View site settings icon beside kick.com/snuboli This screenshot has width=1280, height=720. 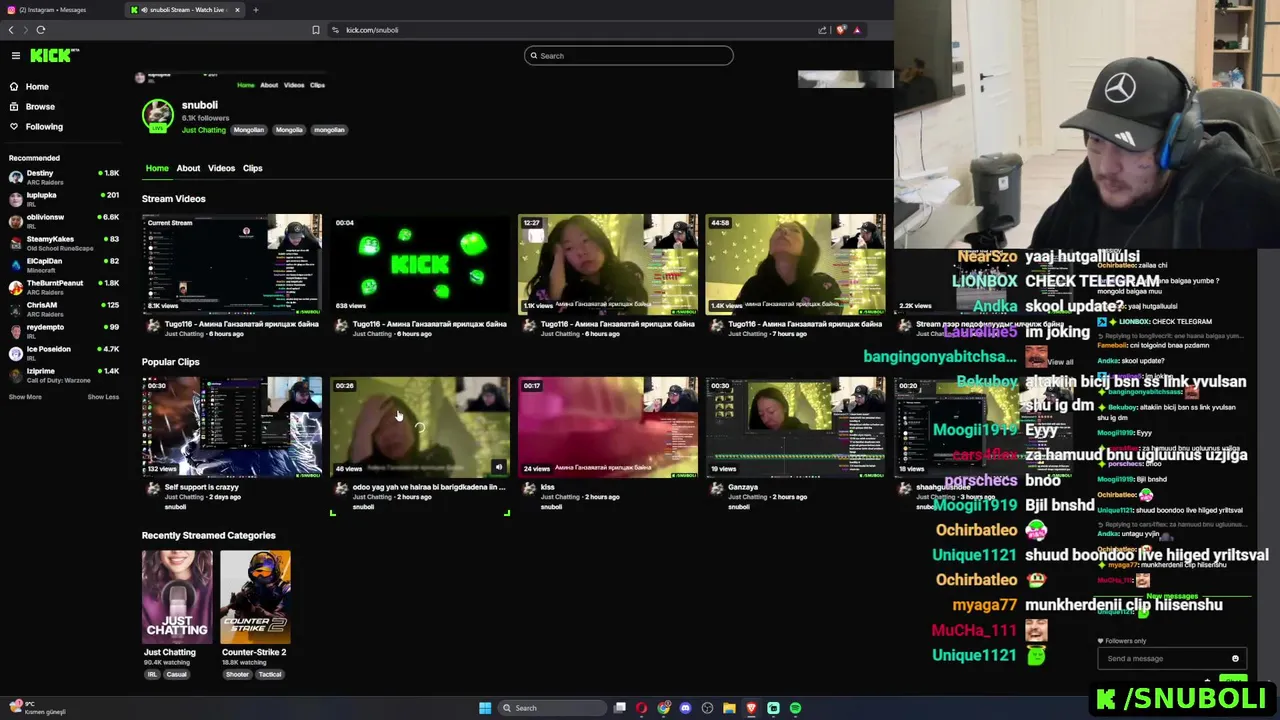335,30
